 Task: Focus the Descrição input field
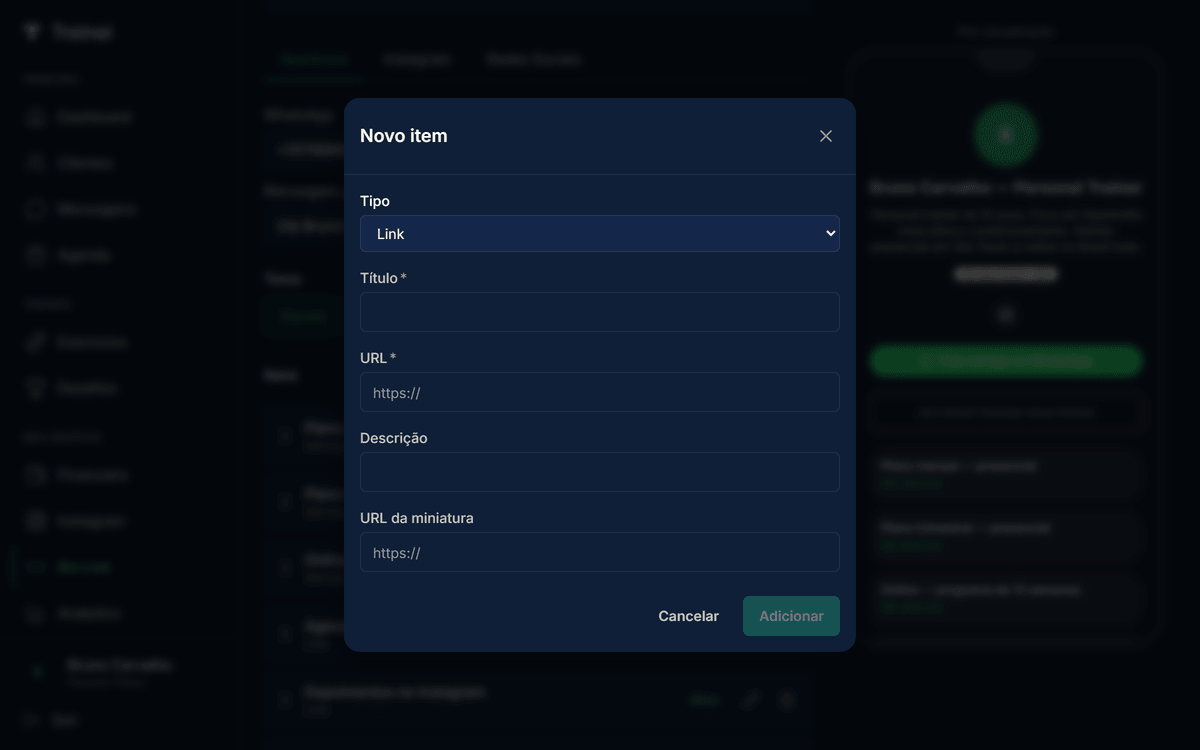[600, 472]
